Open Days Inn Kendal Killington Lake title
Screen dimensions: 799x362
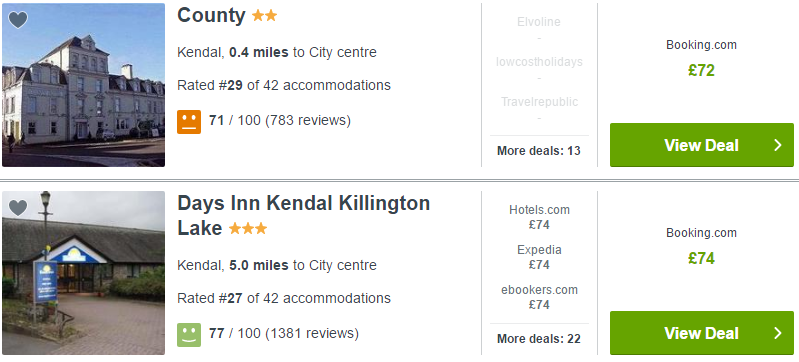click(x=304, y=216)
